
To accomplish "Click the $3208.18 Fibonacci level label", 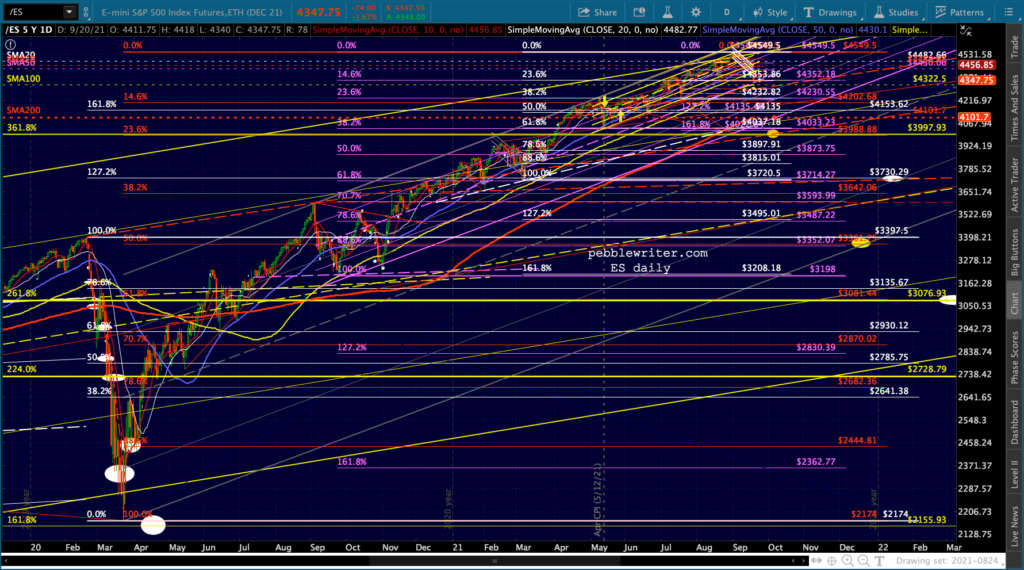I will tap(761, 268).
